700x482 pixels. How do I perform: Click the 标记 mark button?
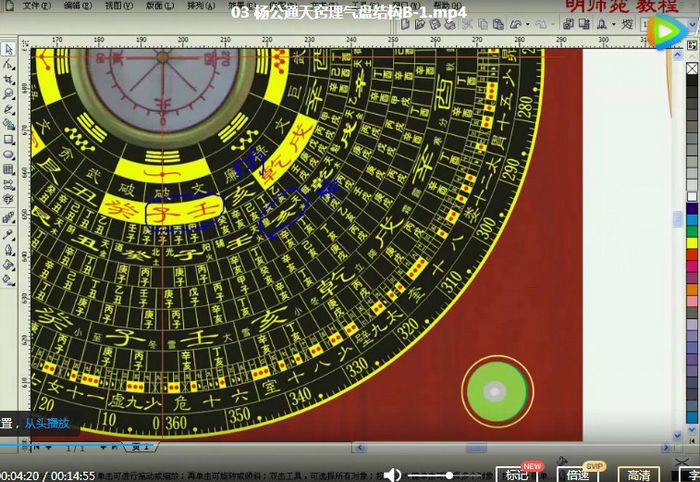pyautogui.click(x=517, y=475)
